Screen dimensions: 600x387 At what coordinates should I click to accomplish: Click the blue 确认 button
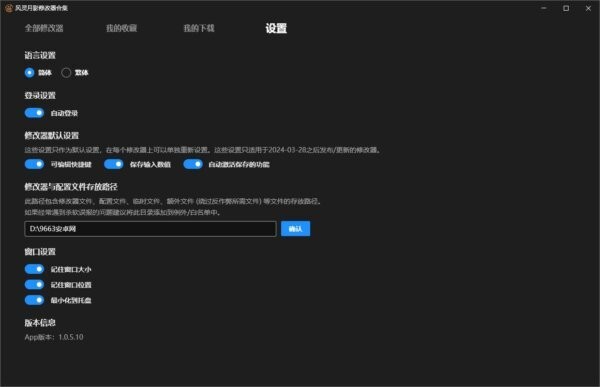(295, 229)
